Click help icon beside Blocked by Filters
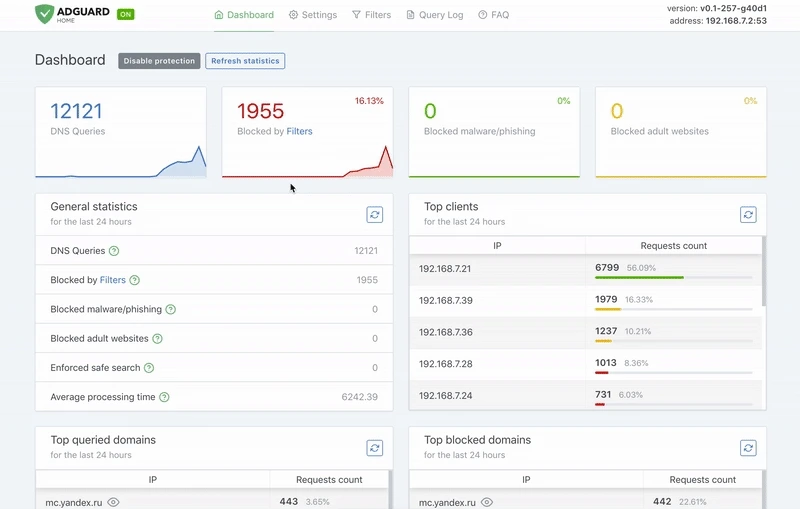The width and height of the screenshot is (800, 509). 135,280
